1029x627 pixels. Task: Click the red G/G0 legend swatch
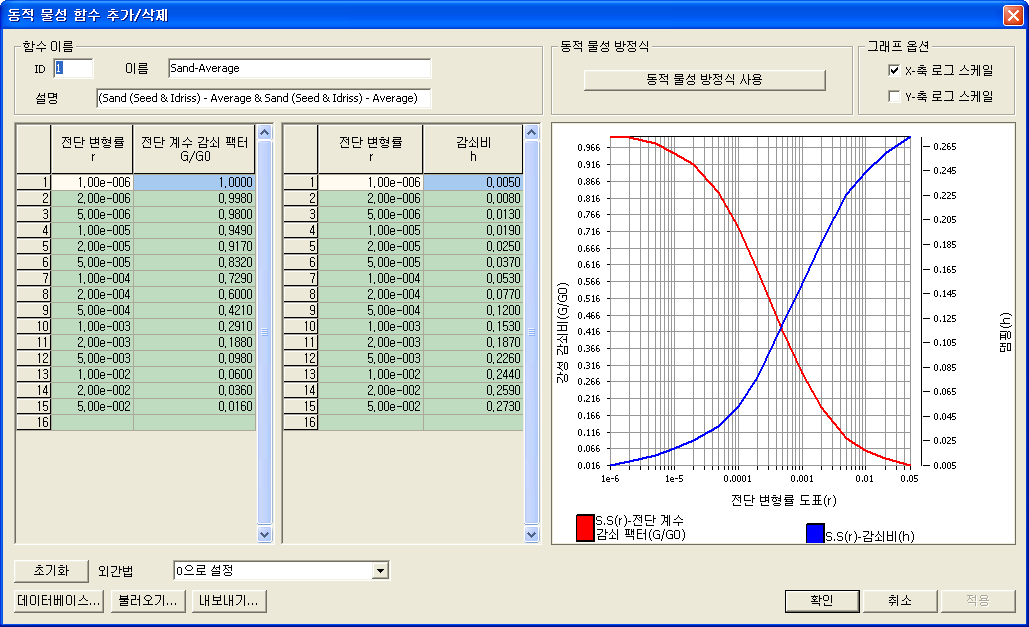pyautogui.click(x=584, y=527)
